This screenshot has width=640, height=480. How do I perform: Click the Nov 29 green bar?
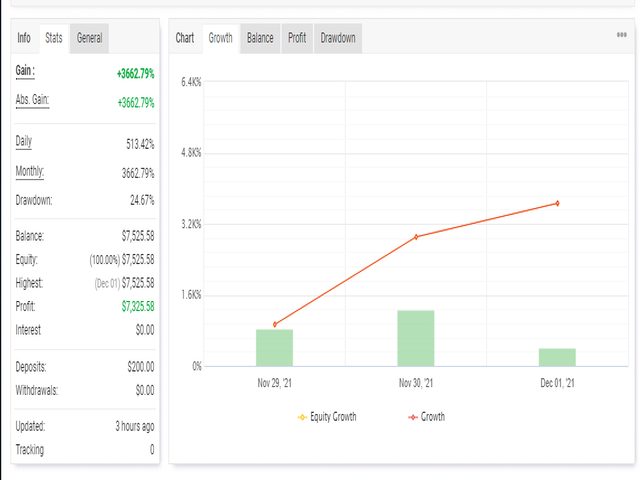[274, 348]
